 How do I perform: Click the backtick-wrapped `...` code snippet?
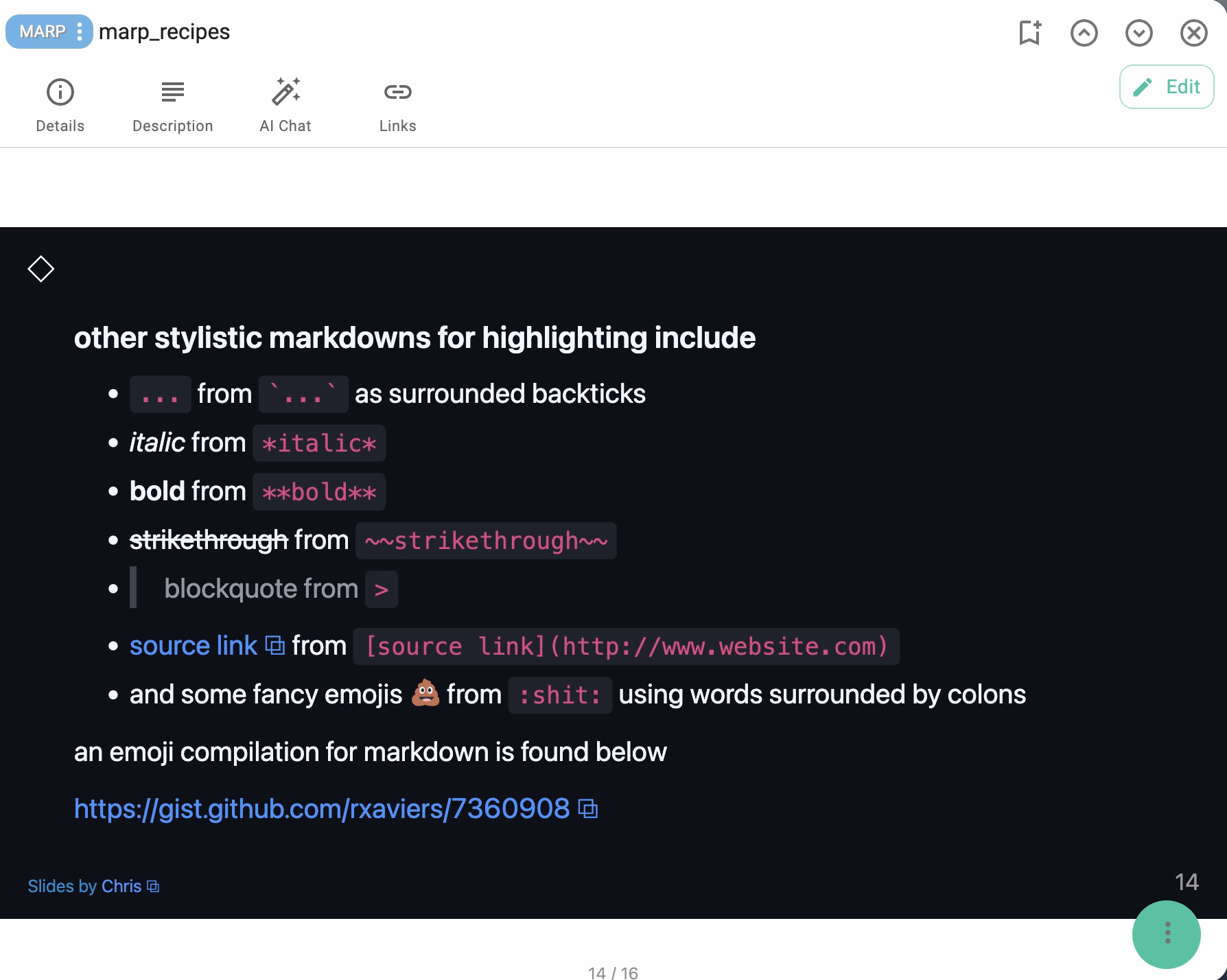click(303, 395)
